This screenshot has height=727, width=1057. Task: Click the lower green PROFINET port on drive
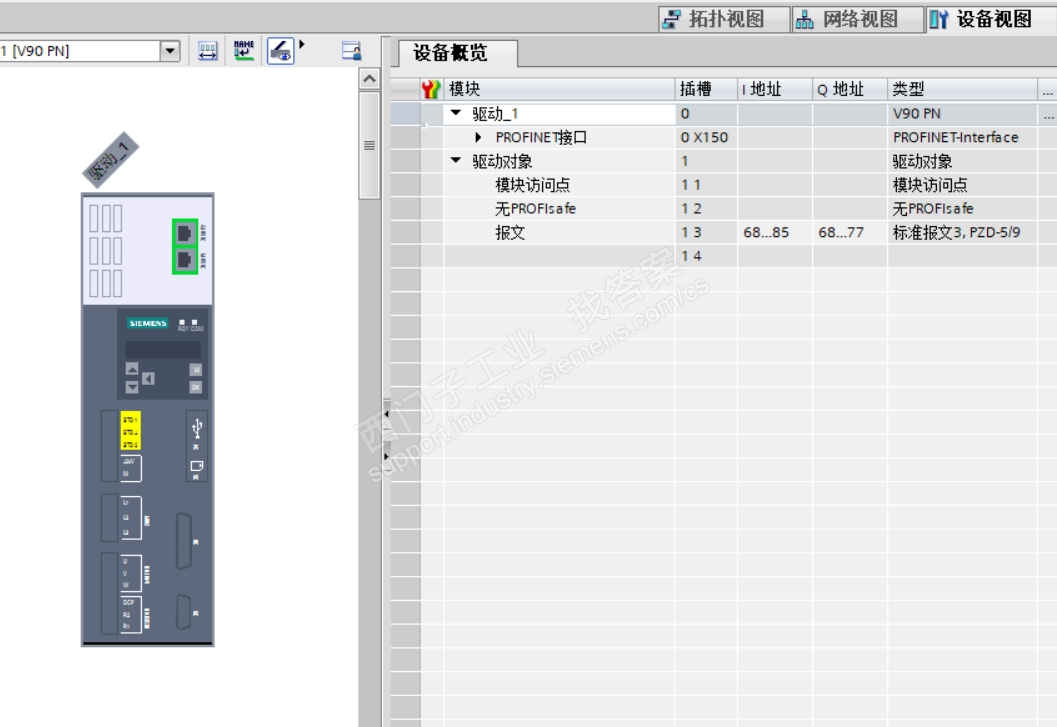[185, 260]
